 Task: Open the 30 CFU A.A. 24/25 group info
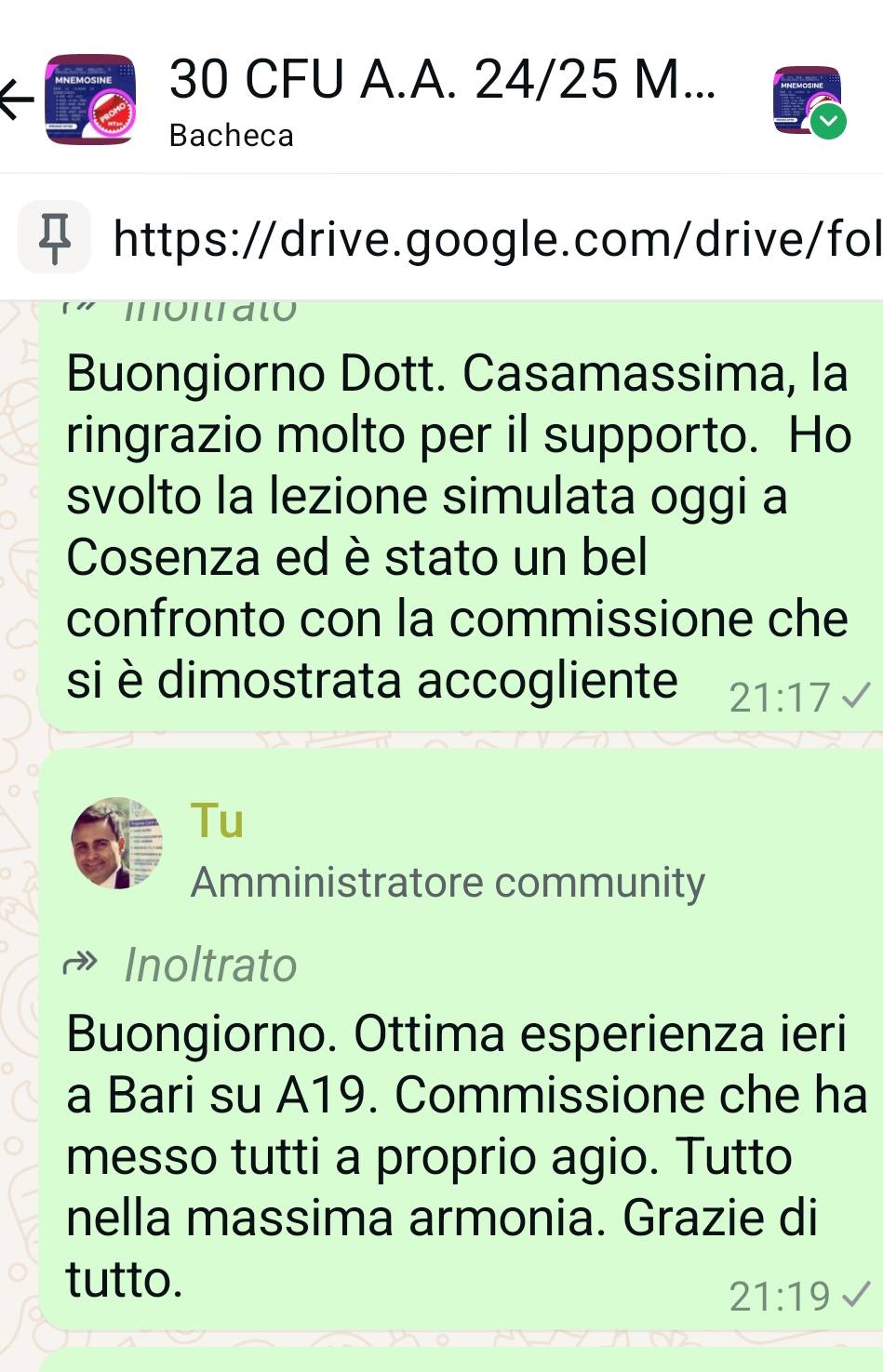pos(443,80)
